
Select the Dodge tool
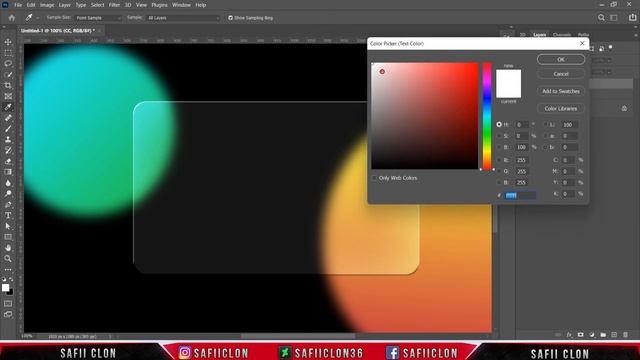point(8,193)
